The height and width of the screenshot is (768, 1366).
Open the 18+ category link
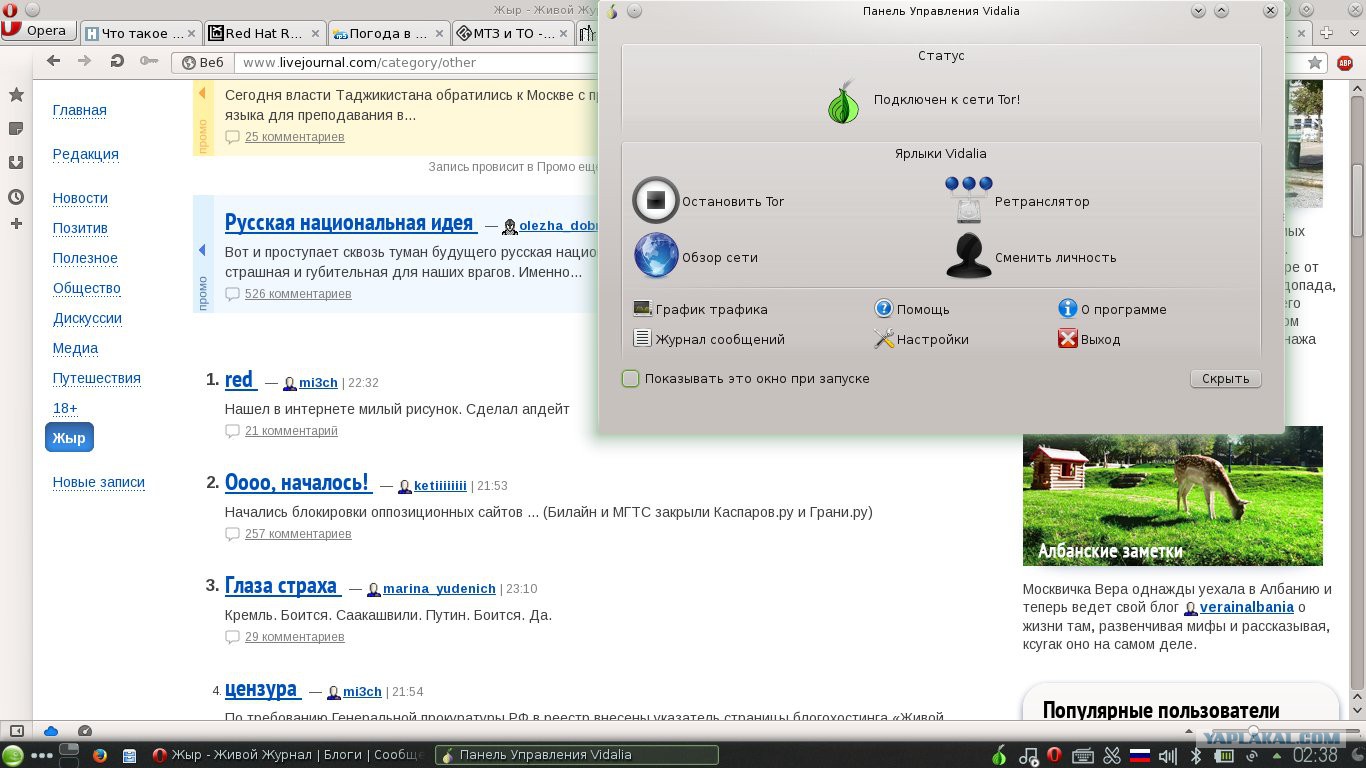point(65,408)
